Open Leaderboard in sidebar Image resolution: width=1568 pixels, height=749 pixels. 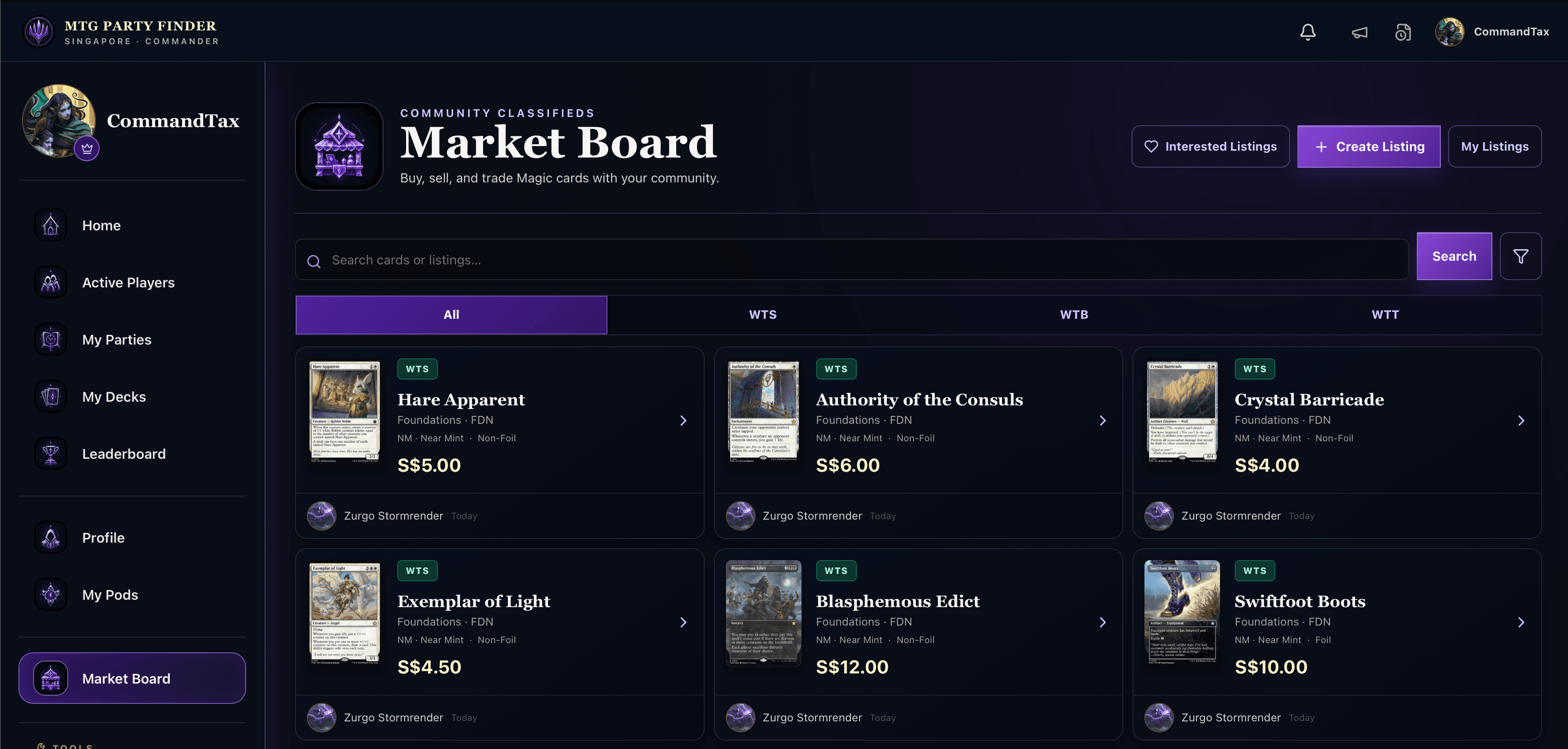pos(132,454)
